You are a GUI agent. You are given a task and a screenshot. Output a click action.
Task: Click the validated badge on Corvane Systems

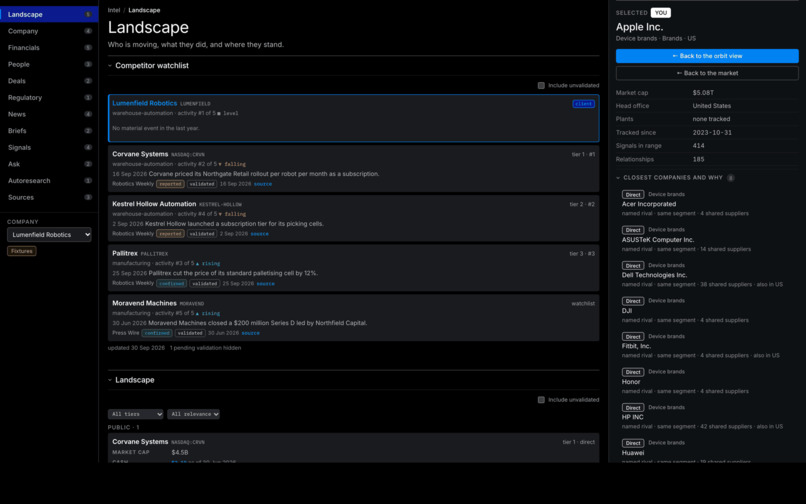[202, 184]
